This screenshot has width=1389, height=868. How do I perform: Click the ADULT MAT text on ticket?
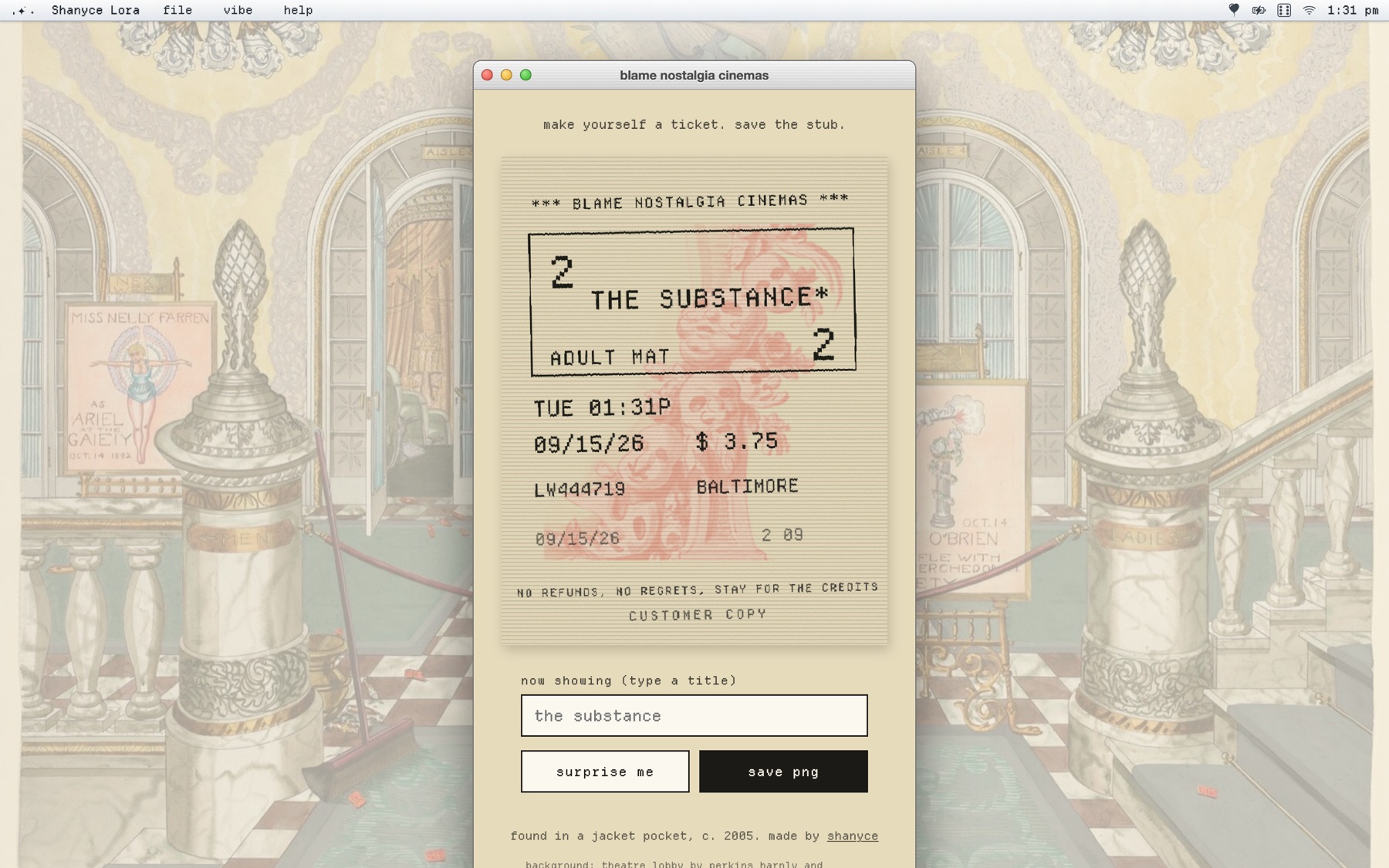tap(610, 356)
